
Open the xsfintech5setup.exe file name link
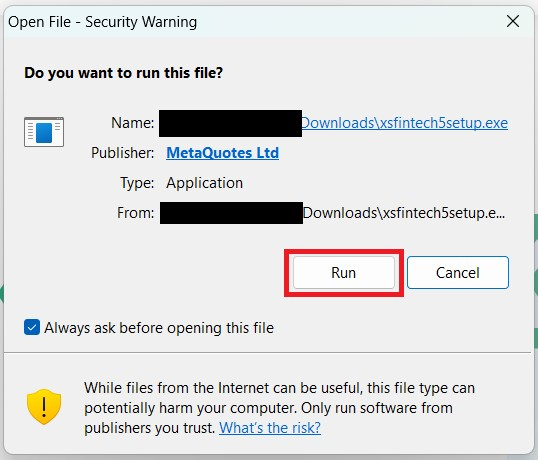coord(404,123)
